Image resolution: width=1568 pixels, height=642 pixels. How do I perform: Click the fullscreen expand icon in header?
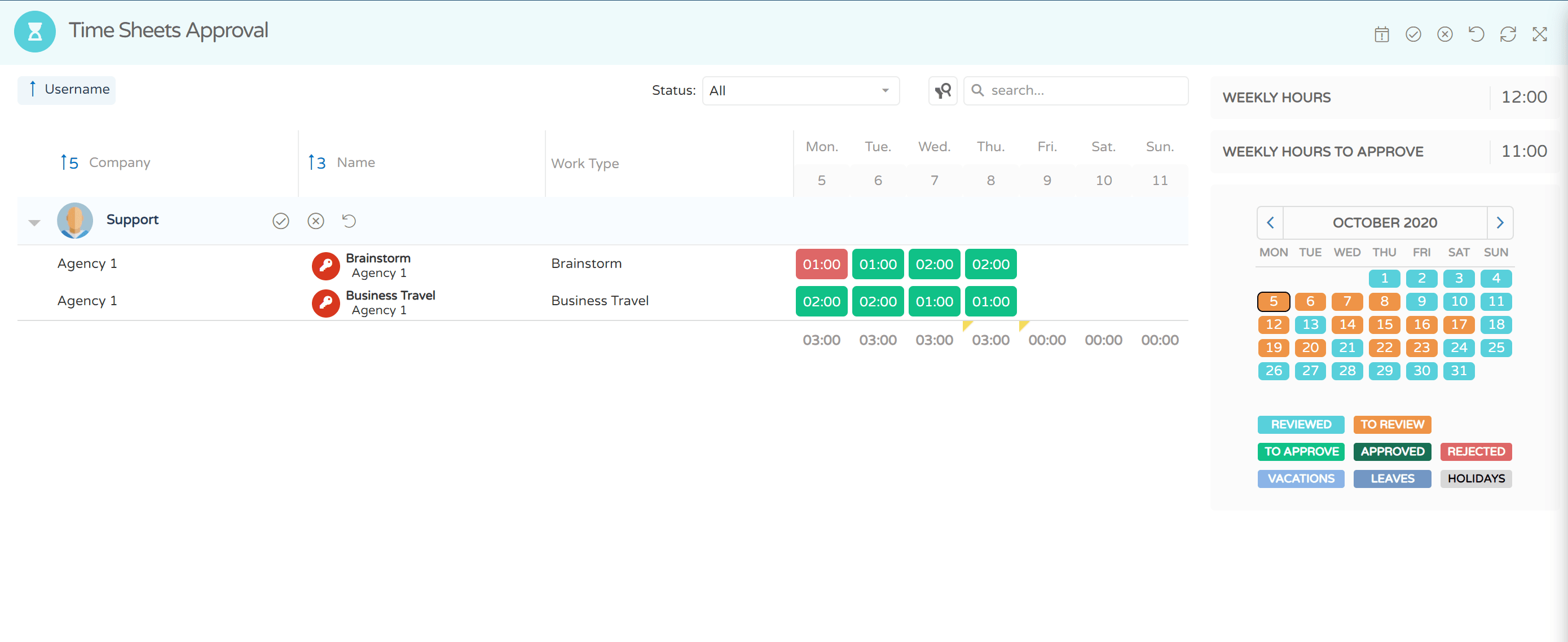1539,34
